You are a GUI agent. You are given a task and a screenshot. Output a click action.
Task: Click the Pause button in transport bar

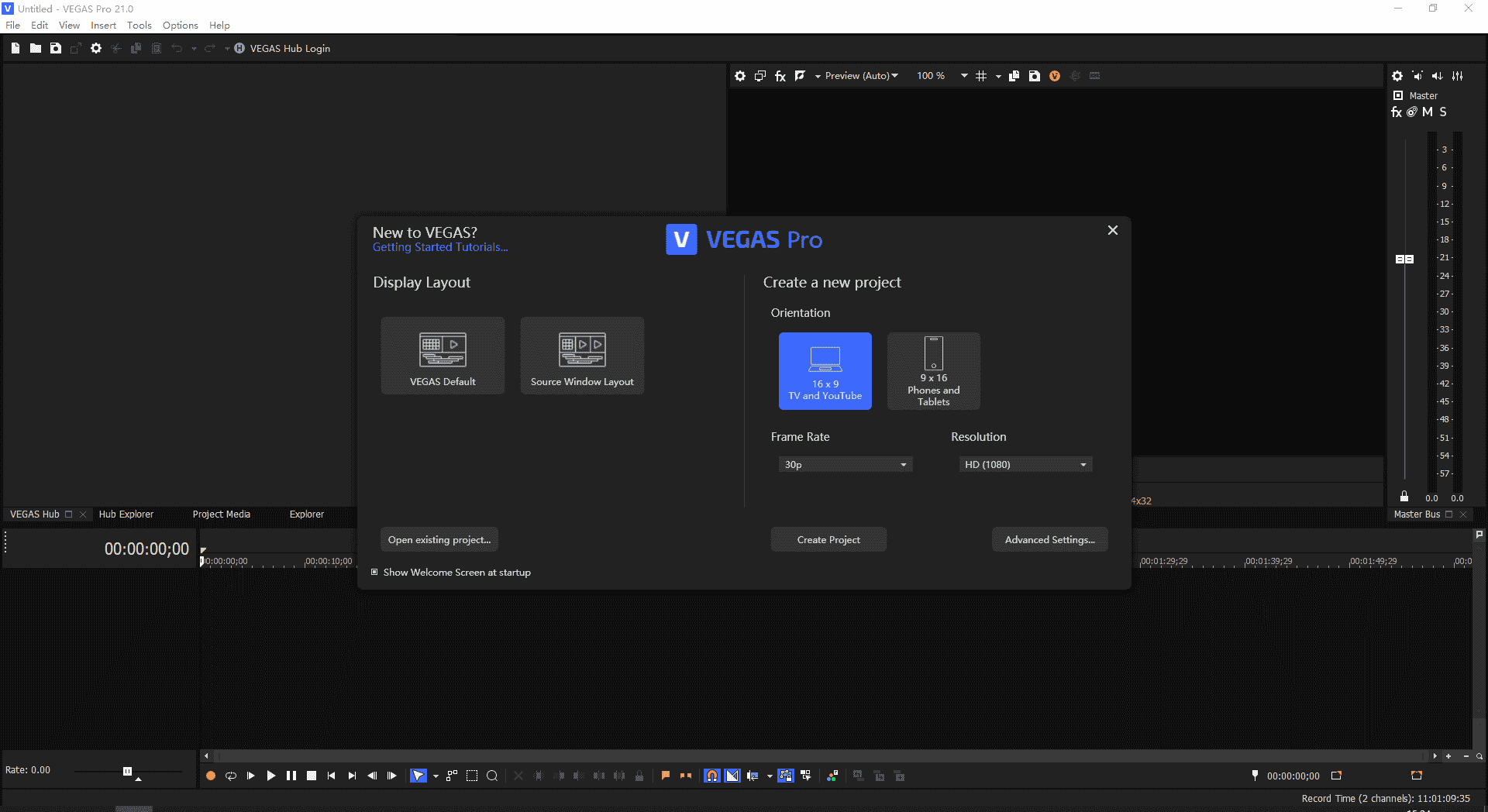click(291, 776)
